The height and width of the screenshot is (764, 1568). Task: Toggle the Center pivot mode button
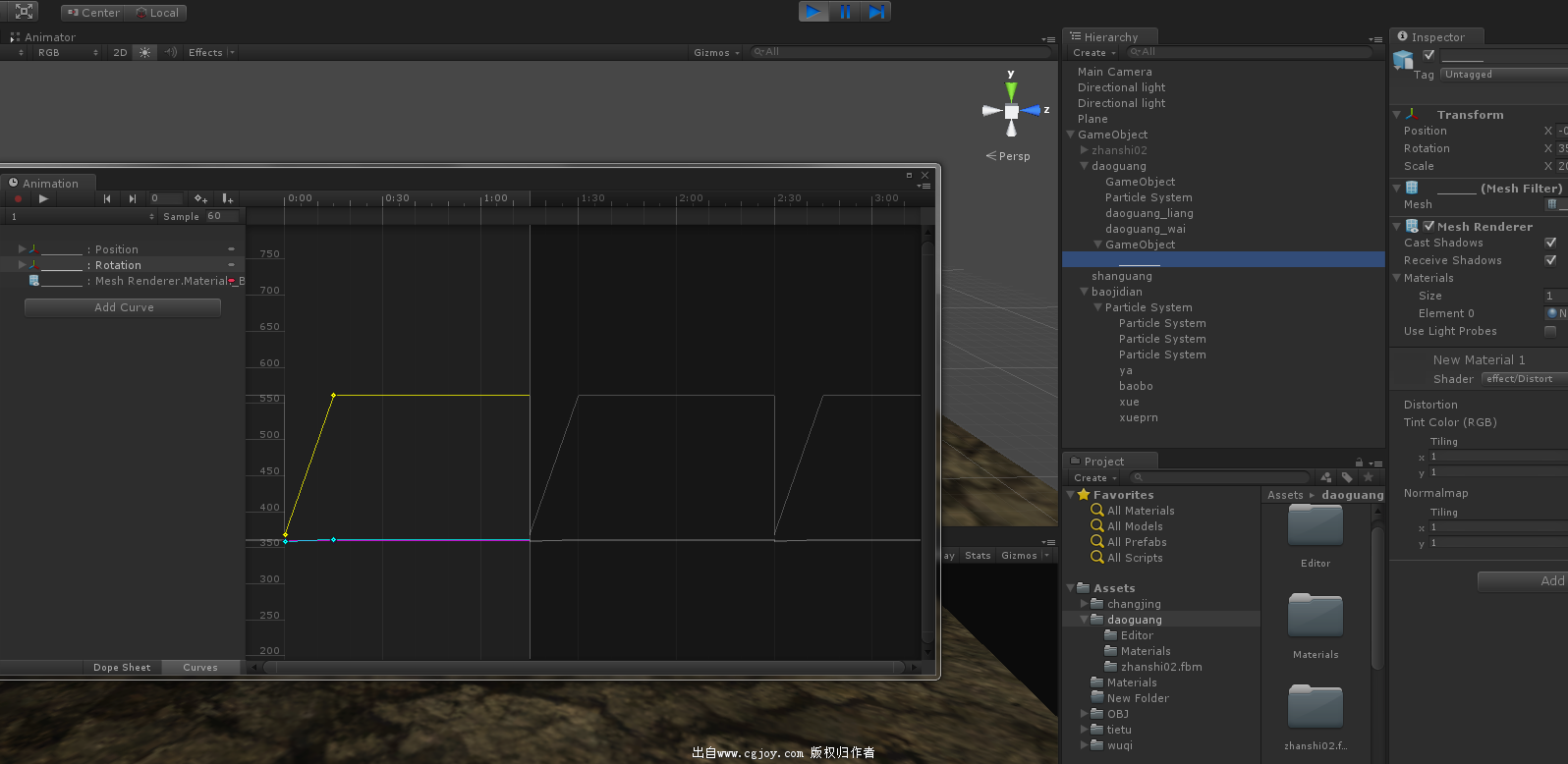pyautogui.click(x=94, y=13)
